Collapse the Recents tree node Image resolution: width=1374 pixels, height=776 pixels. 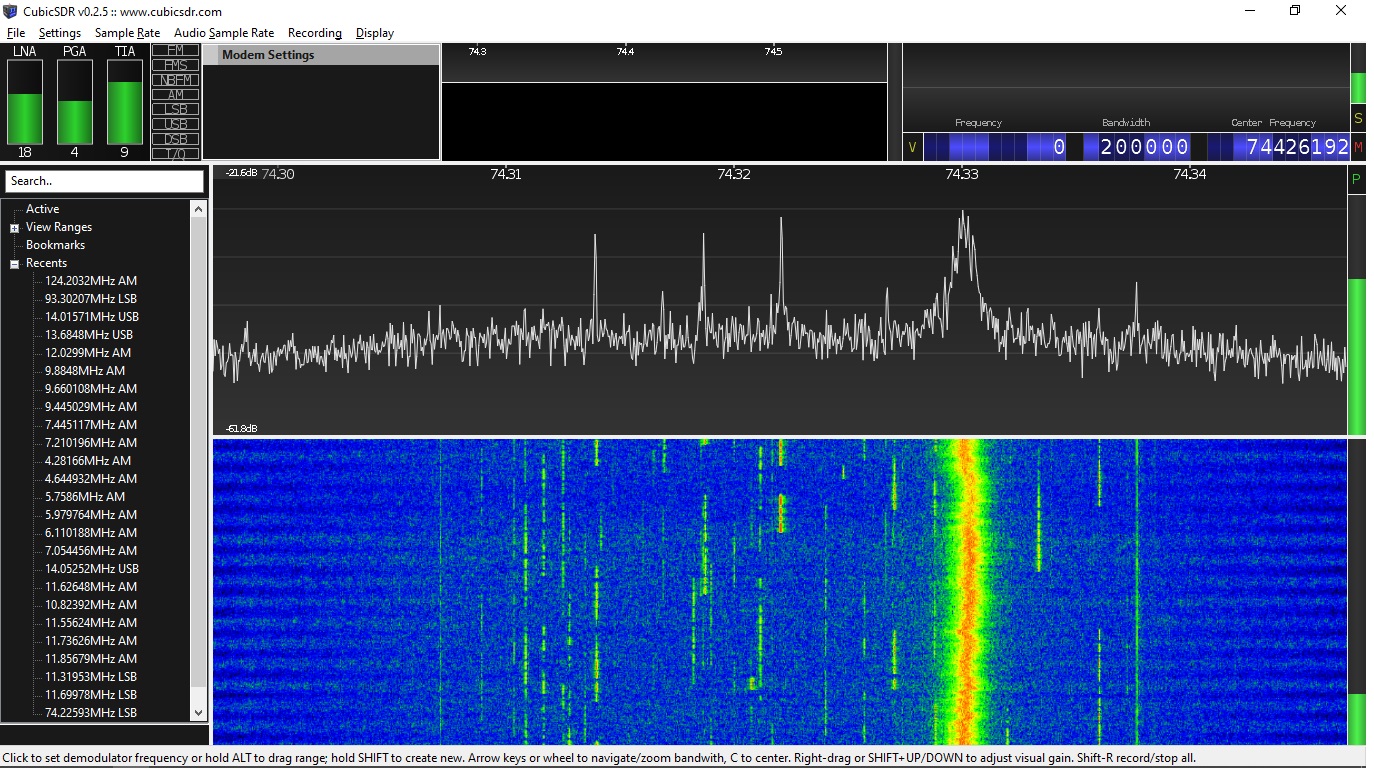15,264
